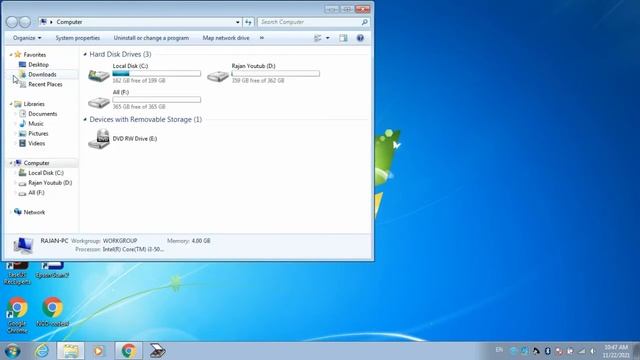
Task: Click the text '365 GB free of 365 GB'
Action: pos(139,107)
